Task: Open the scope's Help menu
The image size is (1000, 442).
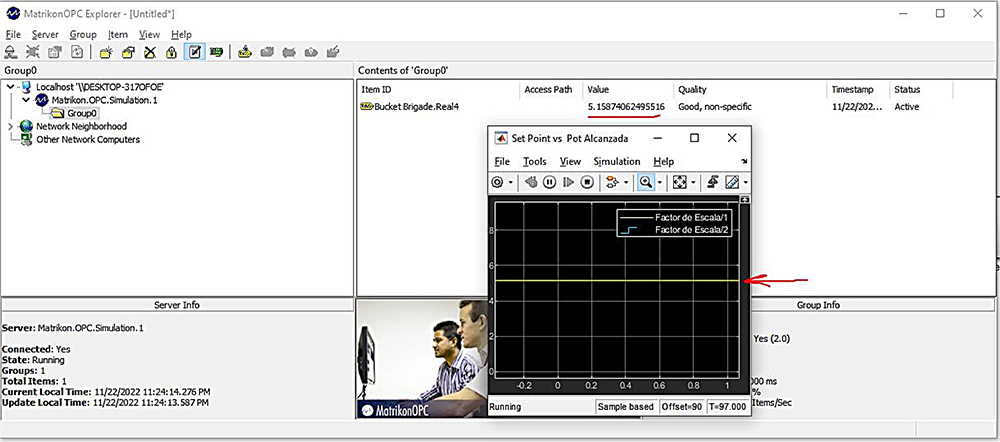Action: (663, 161)
